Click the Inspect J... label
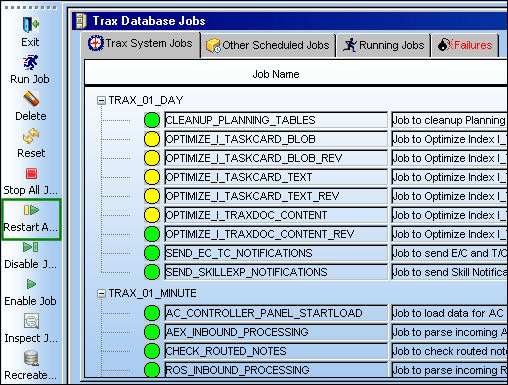Screen dimensions: 508x385 [31, 338]
